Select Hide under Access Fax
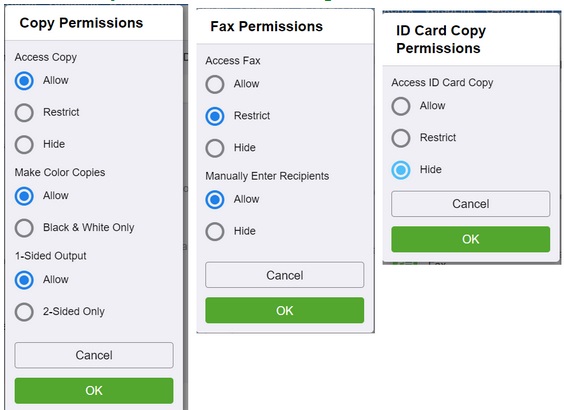The image size is (564, 410). 215,148
